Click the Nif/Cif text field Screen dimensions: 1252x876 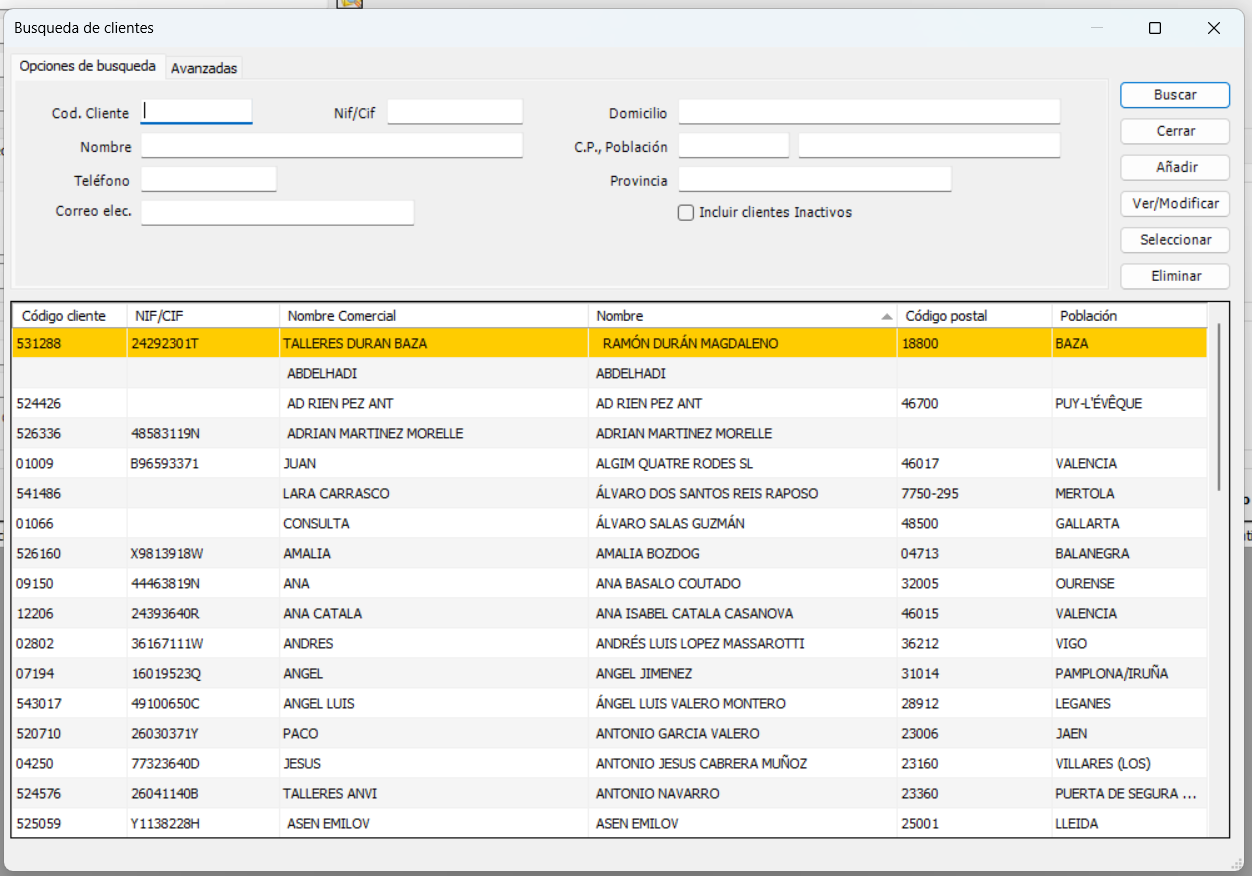pos(455,112)
